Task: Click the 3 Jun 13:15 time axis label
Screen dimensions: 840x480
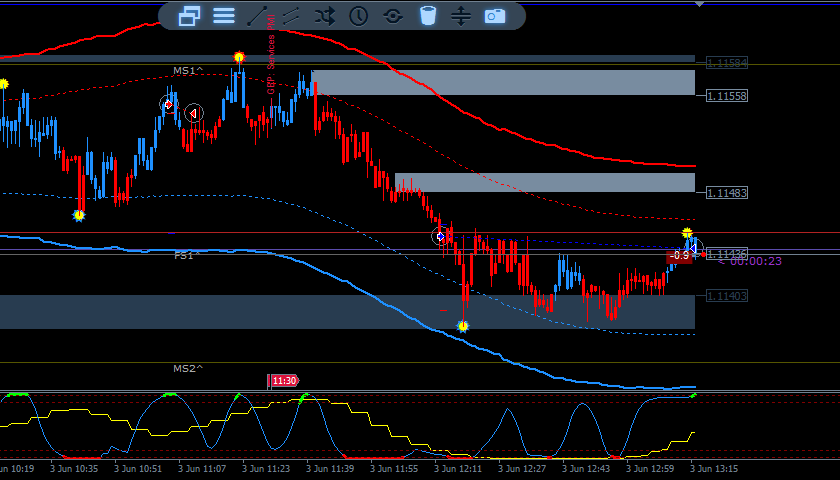Action: [x=712, y=469]
